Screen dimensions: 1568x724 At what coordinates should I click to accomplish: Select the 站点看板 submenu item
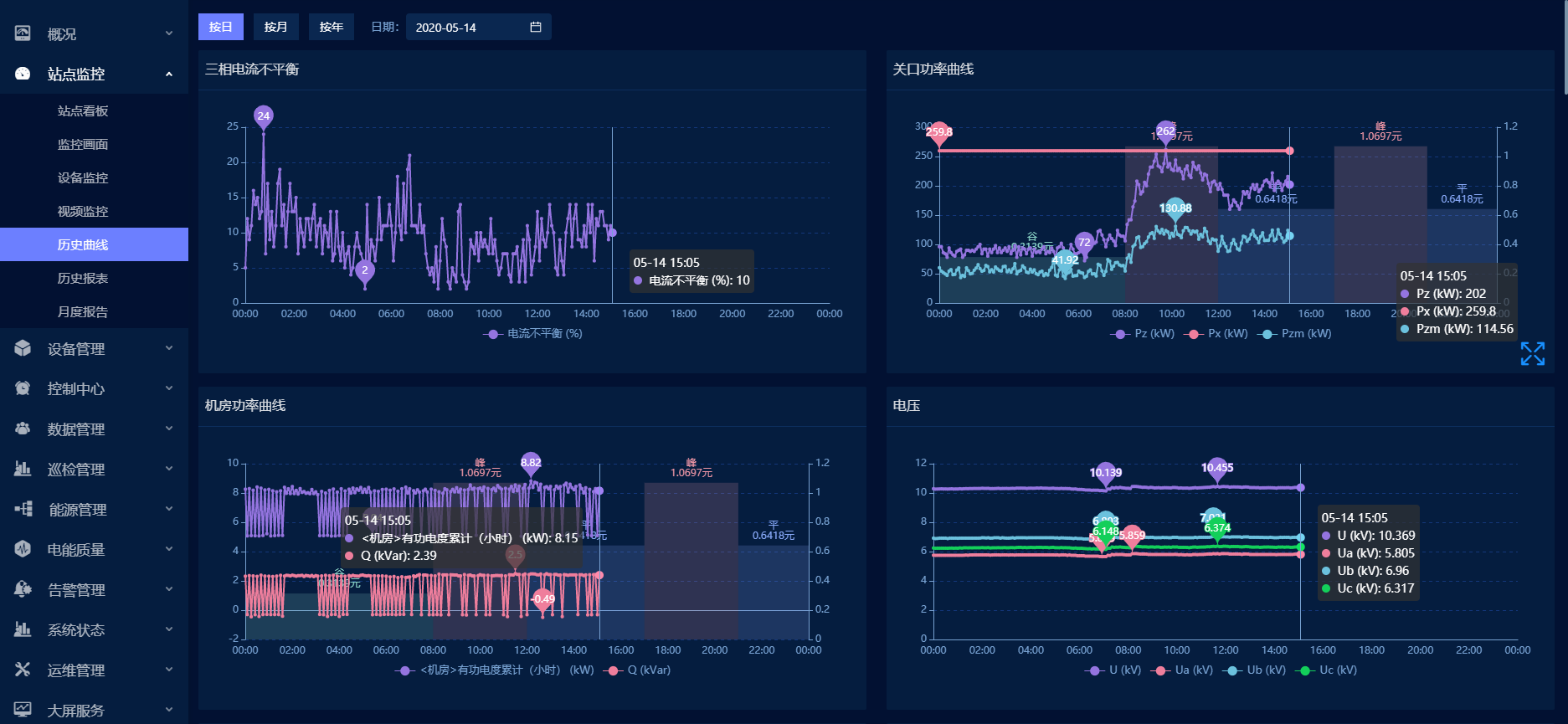83,110
